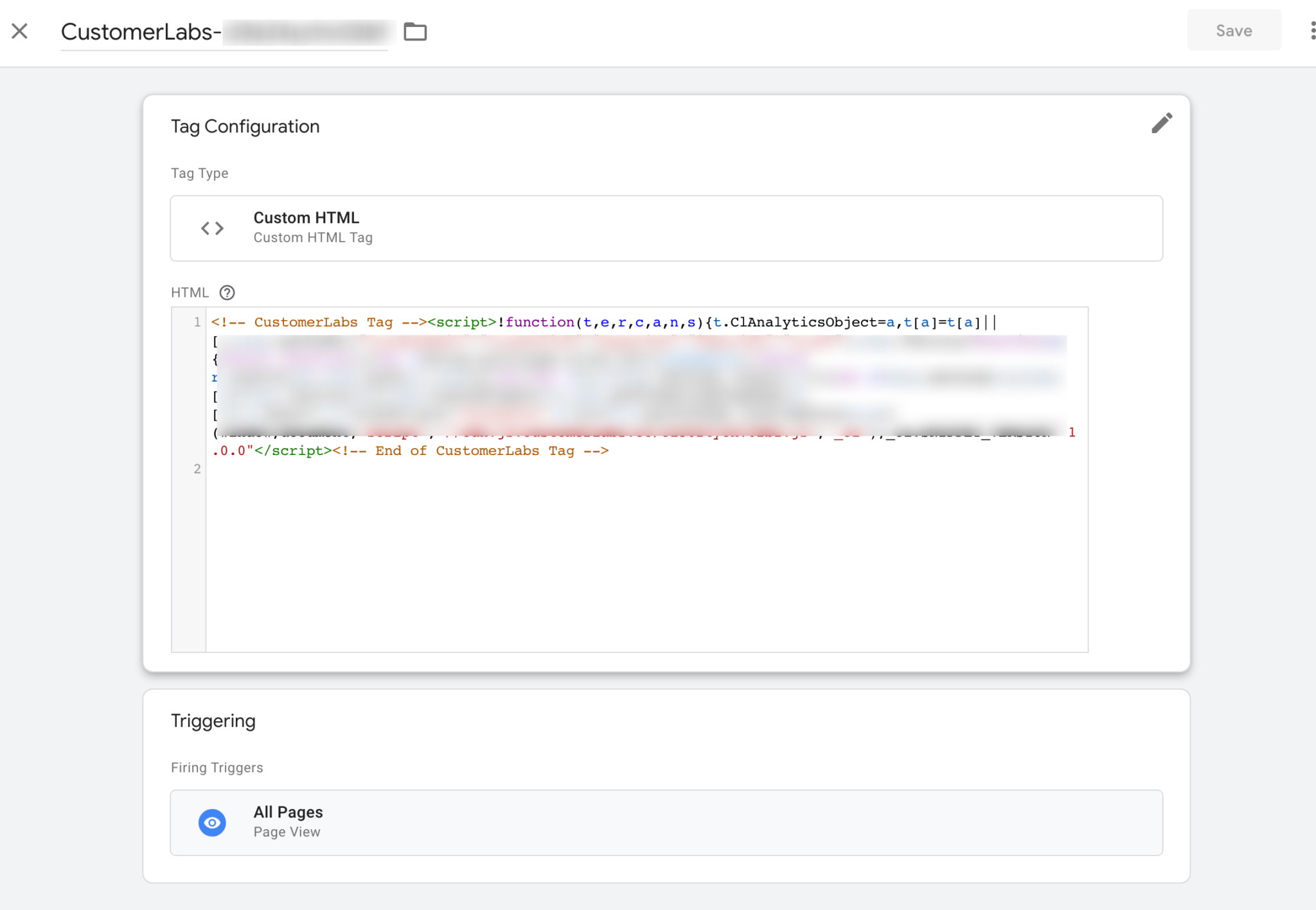Open Firing Triggers to add a trigger
The image size is (1316, 910).
217,767
